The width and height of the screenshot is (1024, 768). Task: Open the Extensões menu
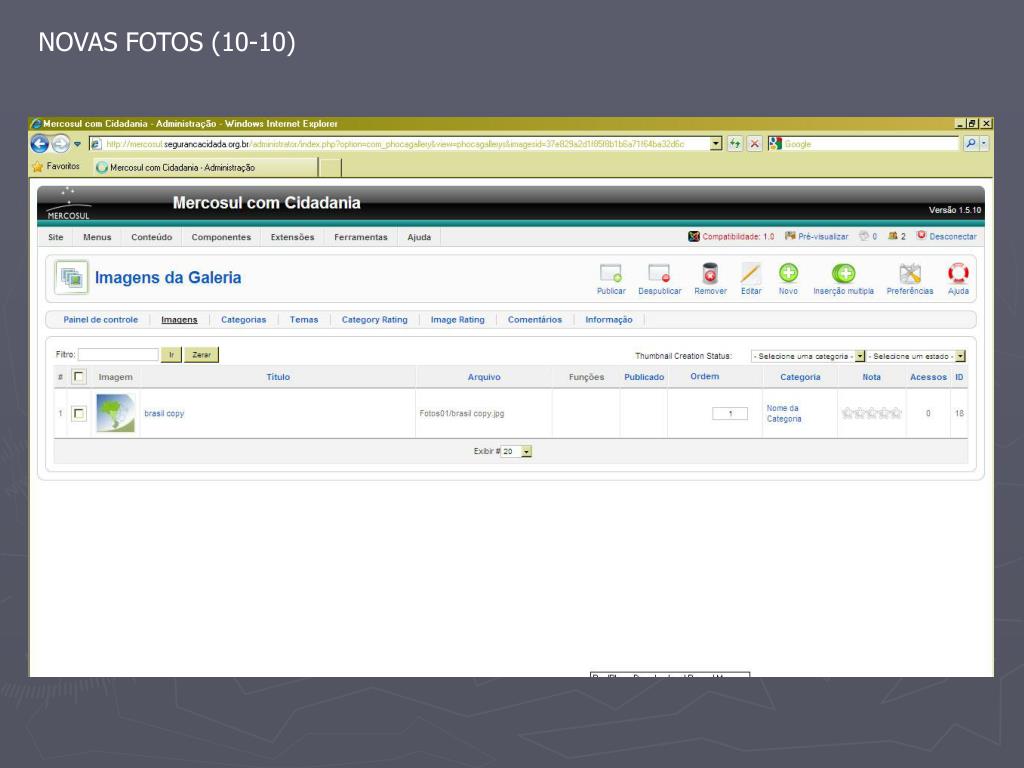coord(292,237)
